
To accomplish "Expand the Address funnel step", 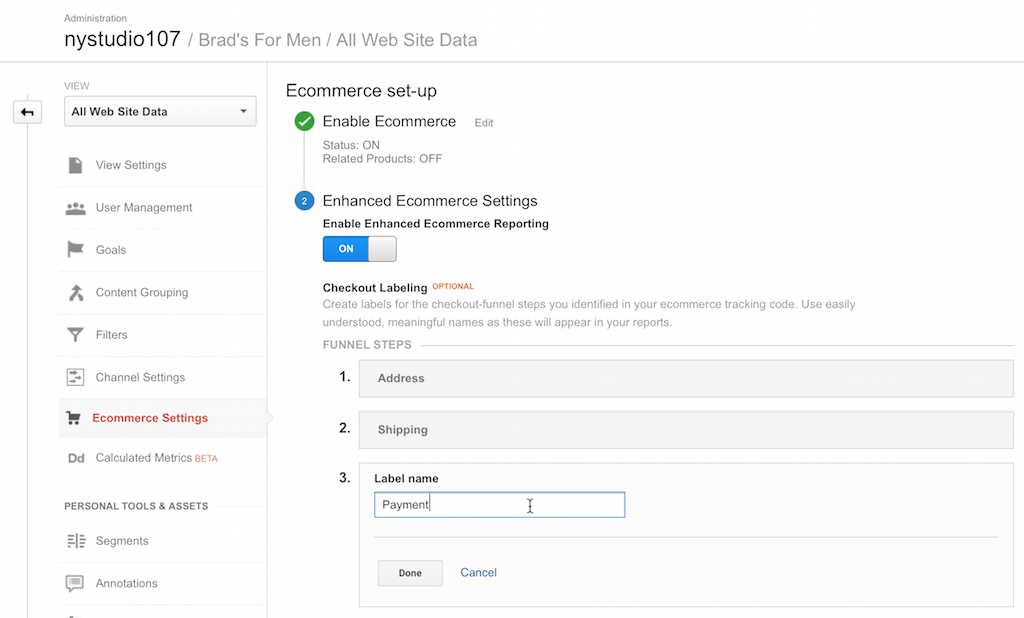I will pos(685,379).
